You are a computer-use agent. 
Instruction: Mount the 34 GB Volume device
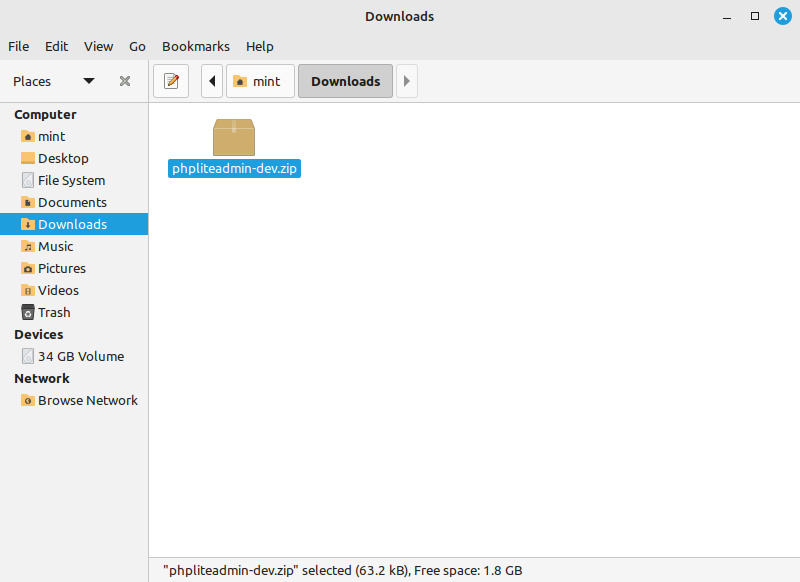coord(74,356)
